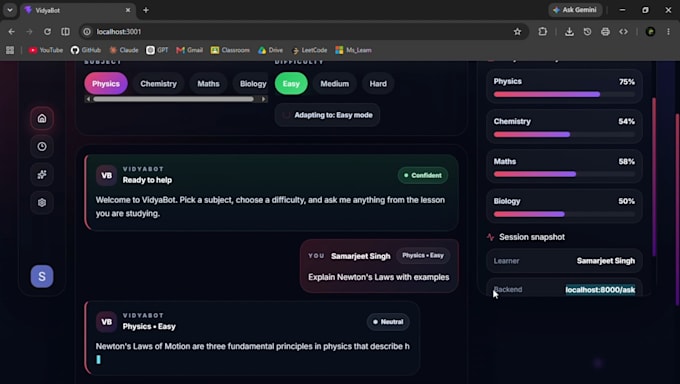680x384 pixels.
Task: Close the VidyaBot tab
Action: [x=128, y=10]
